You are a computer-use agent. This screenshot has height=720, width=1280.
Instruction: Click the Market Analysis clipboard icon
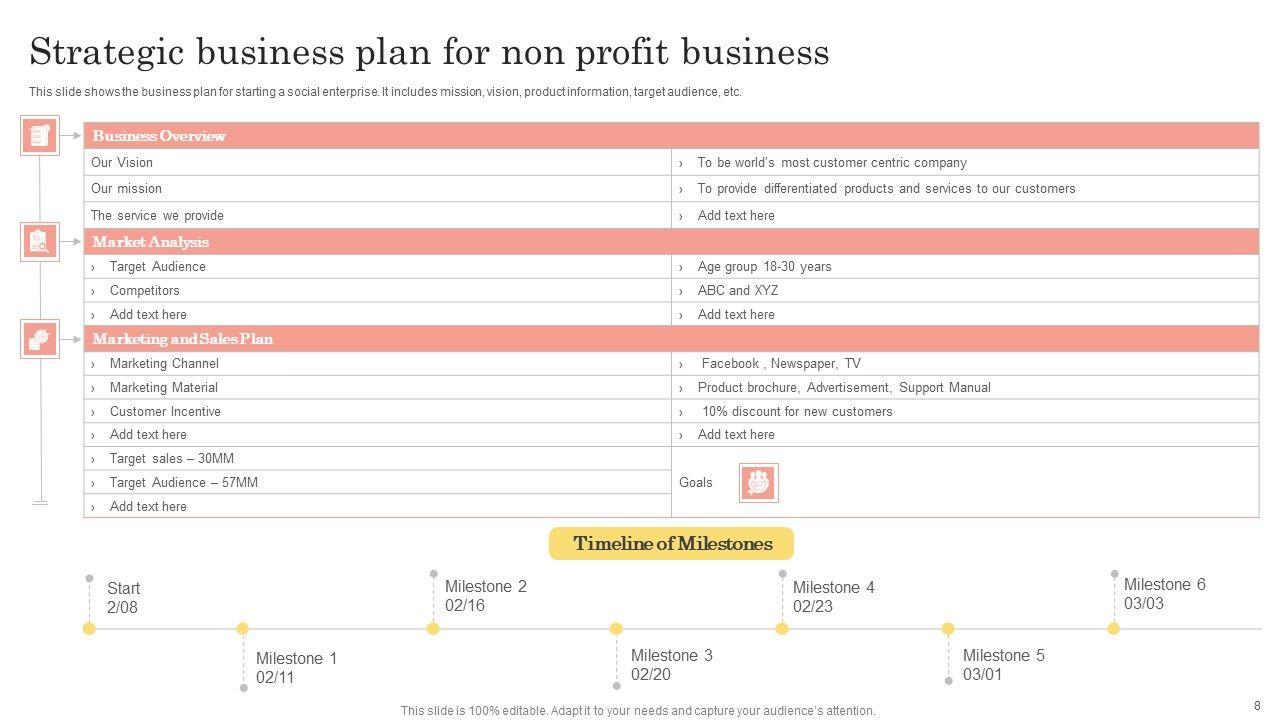[x=40, y=241]
